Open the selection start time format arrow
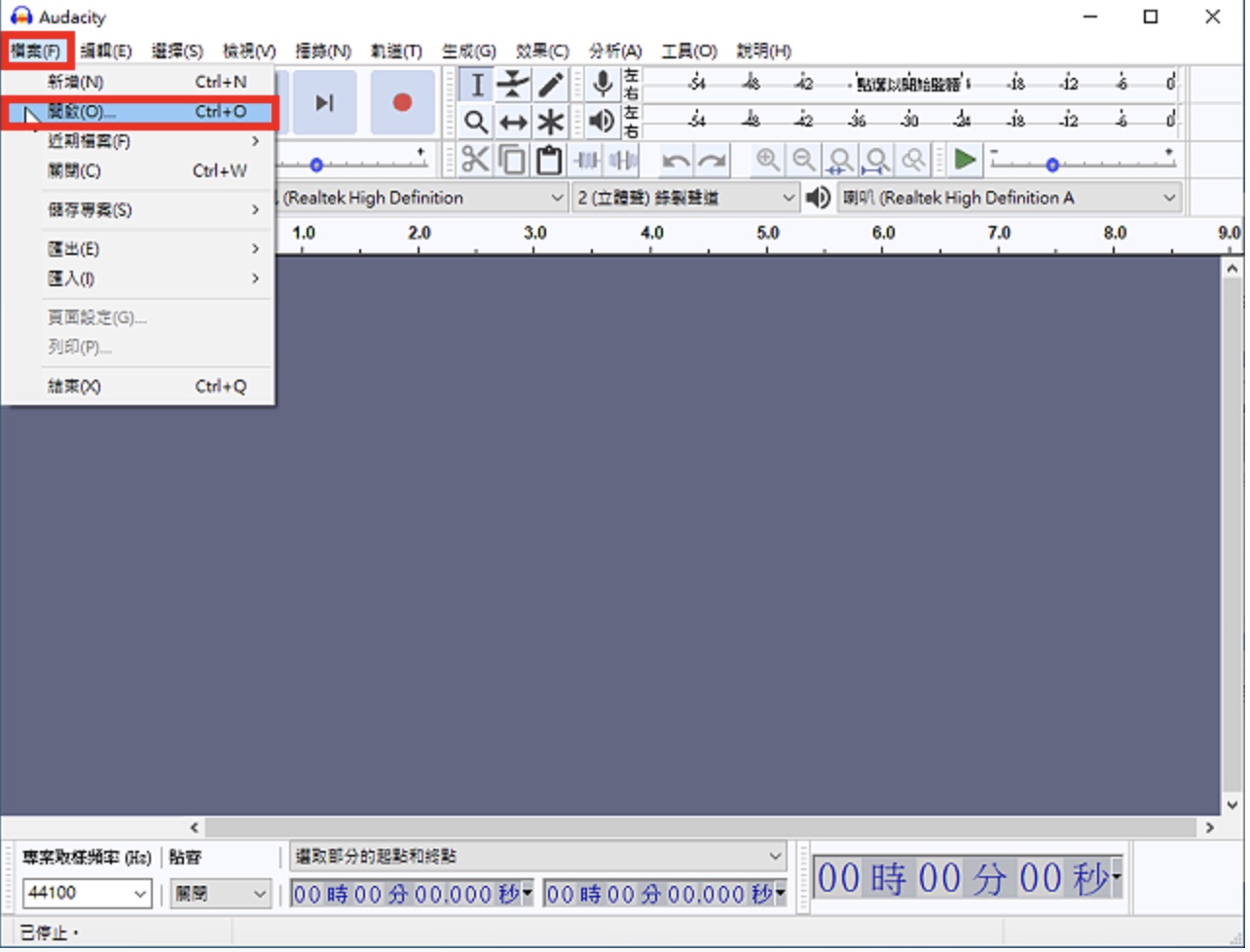 [528, 893]
